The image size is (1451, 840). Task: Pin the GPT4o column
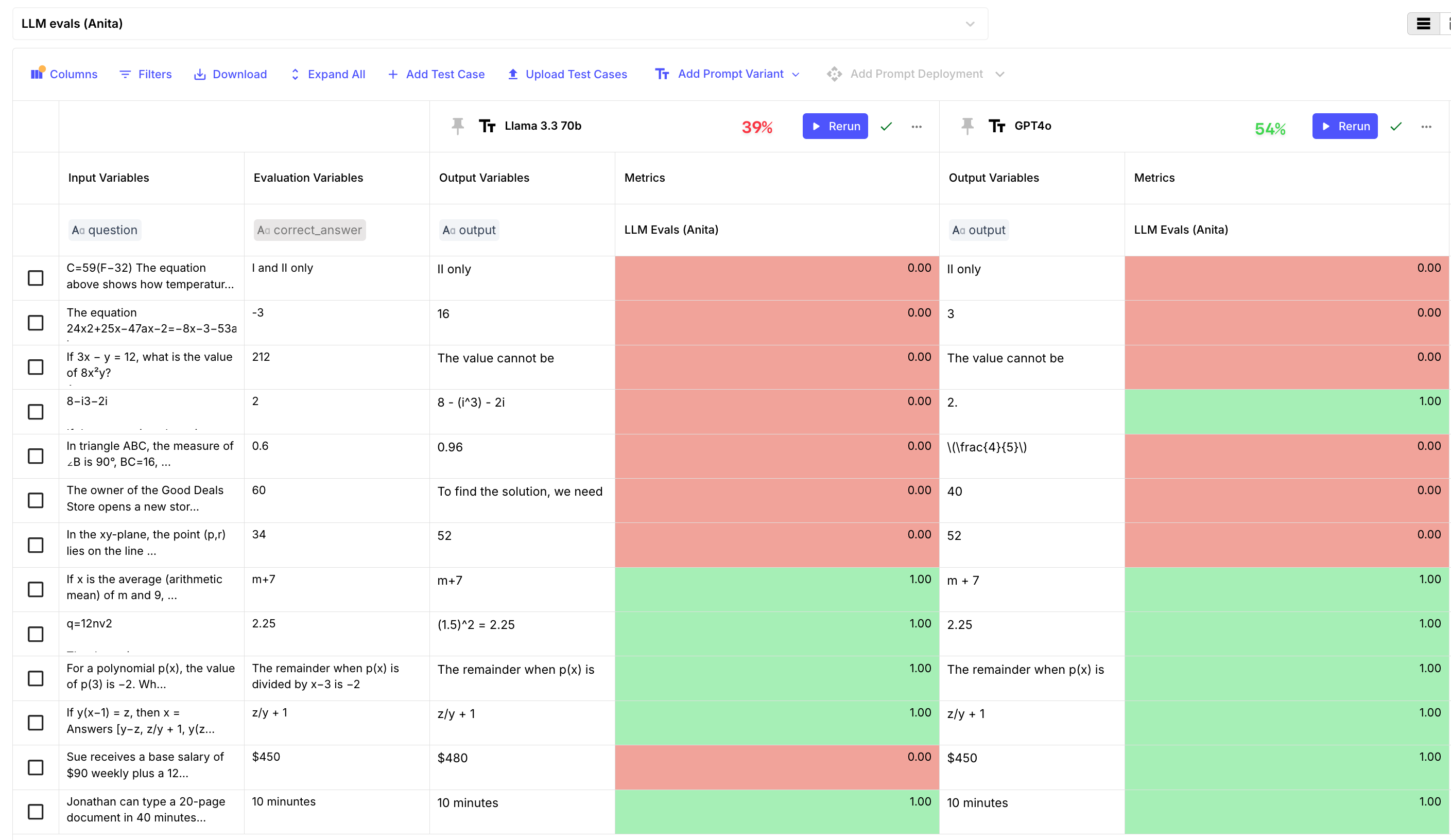pyautogui.click(x=968, y=126)
